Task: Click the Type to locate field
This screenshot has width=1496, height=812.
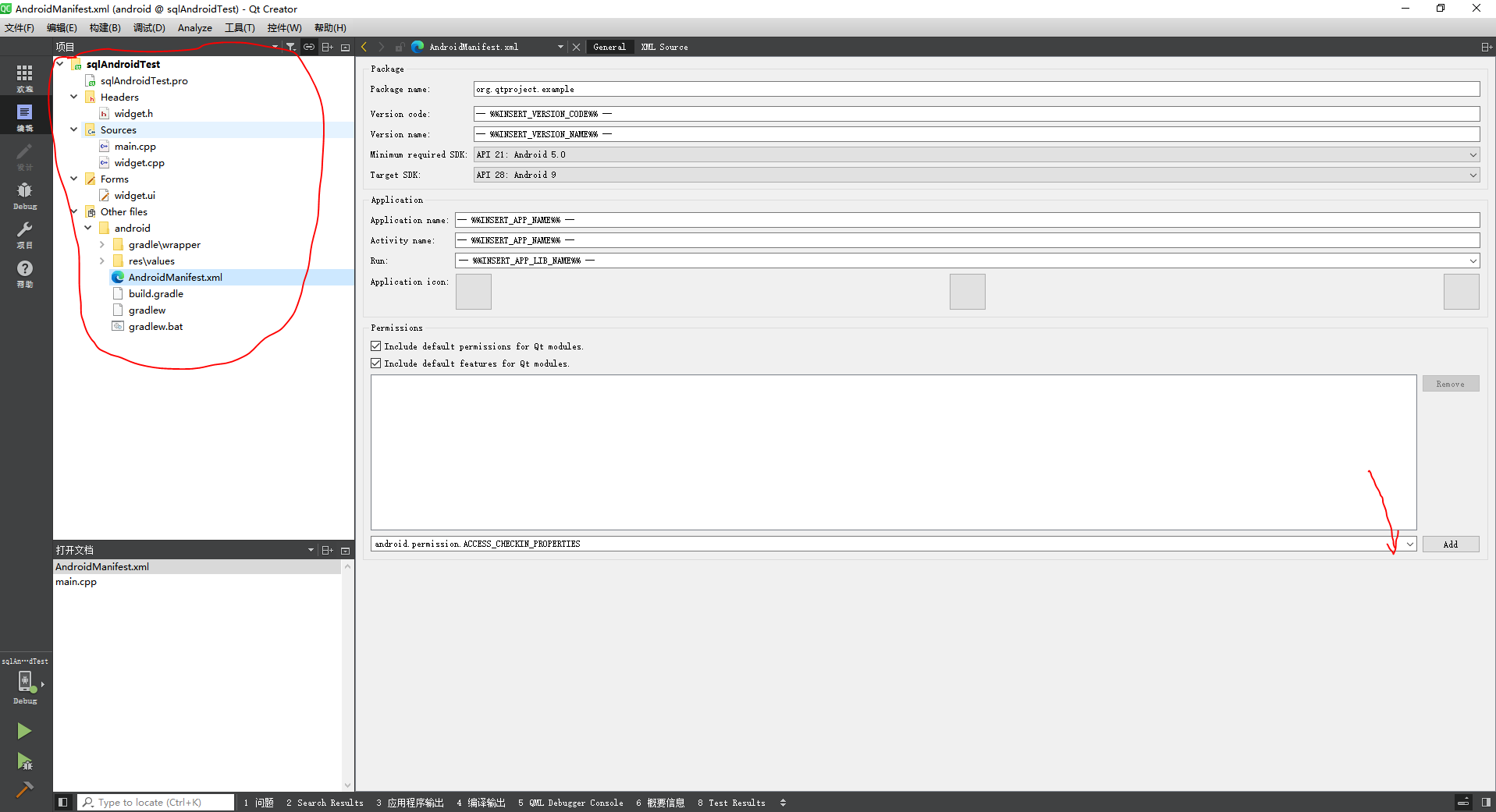Action: tap(156, 803)
